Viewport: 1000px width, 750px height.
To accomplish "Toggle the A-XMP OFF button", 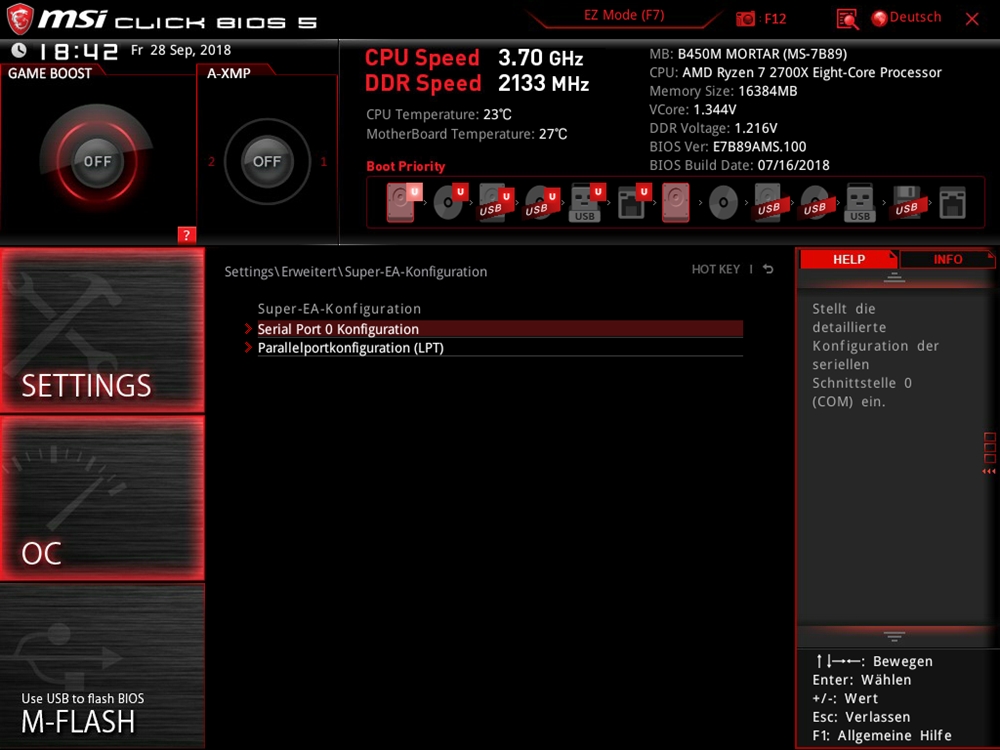I will tap(267, 161).
